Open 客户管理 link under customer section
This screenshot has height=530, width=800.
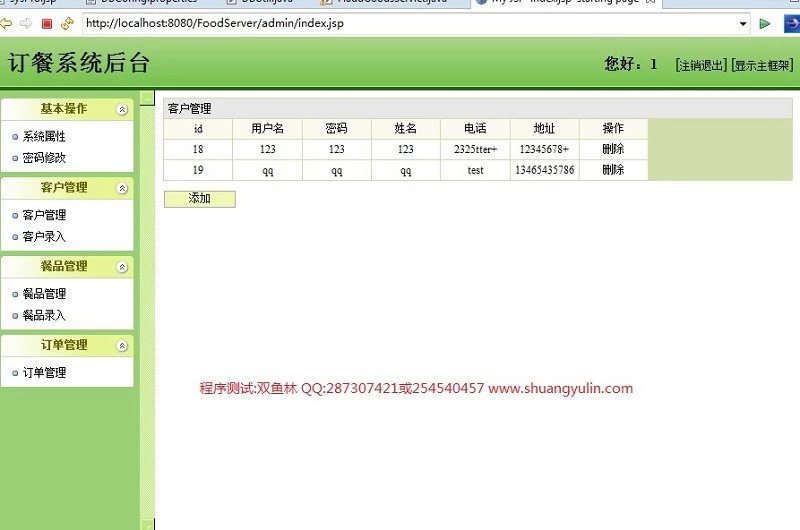[44, 215]
